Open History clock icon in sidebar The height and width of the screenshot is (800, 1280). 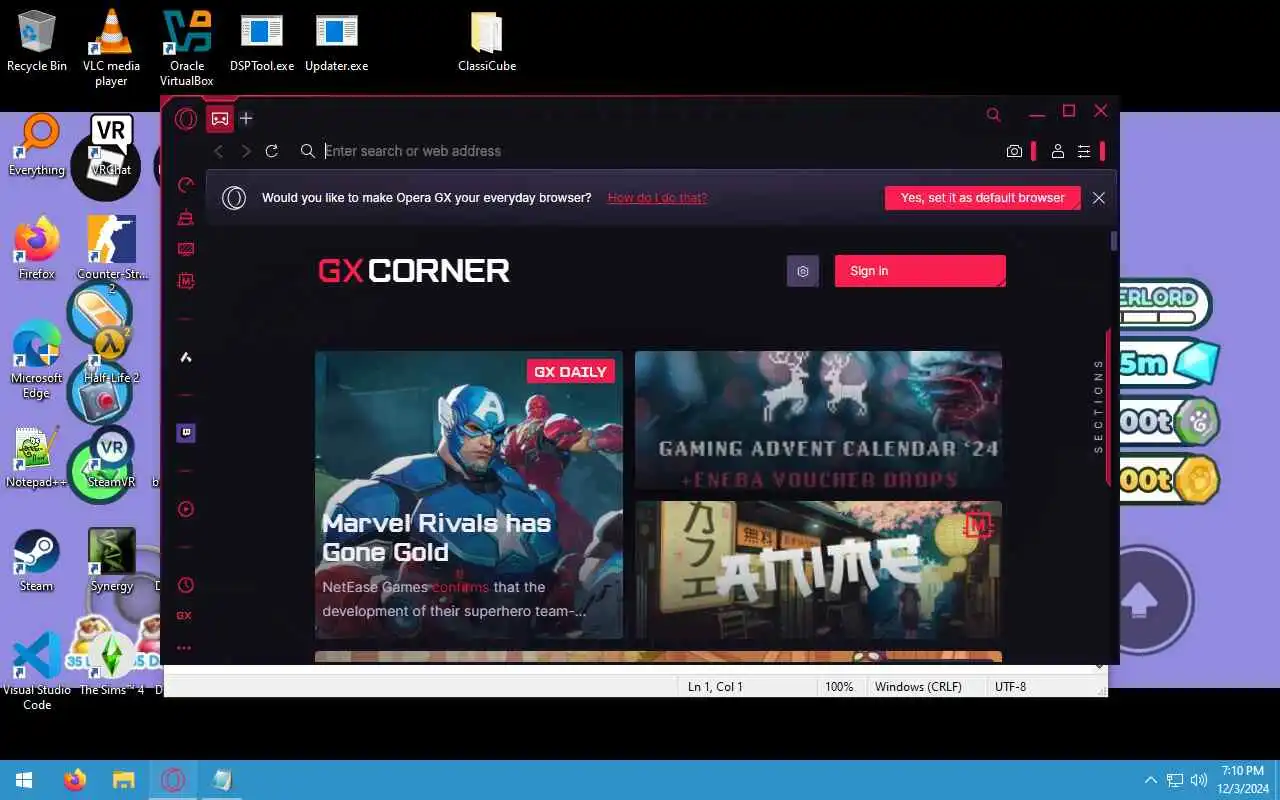pos(185,585)
